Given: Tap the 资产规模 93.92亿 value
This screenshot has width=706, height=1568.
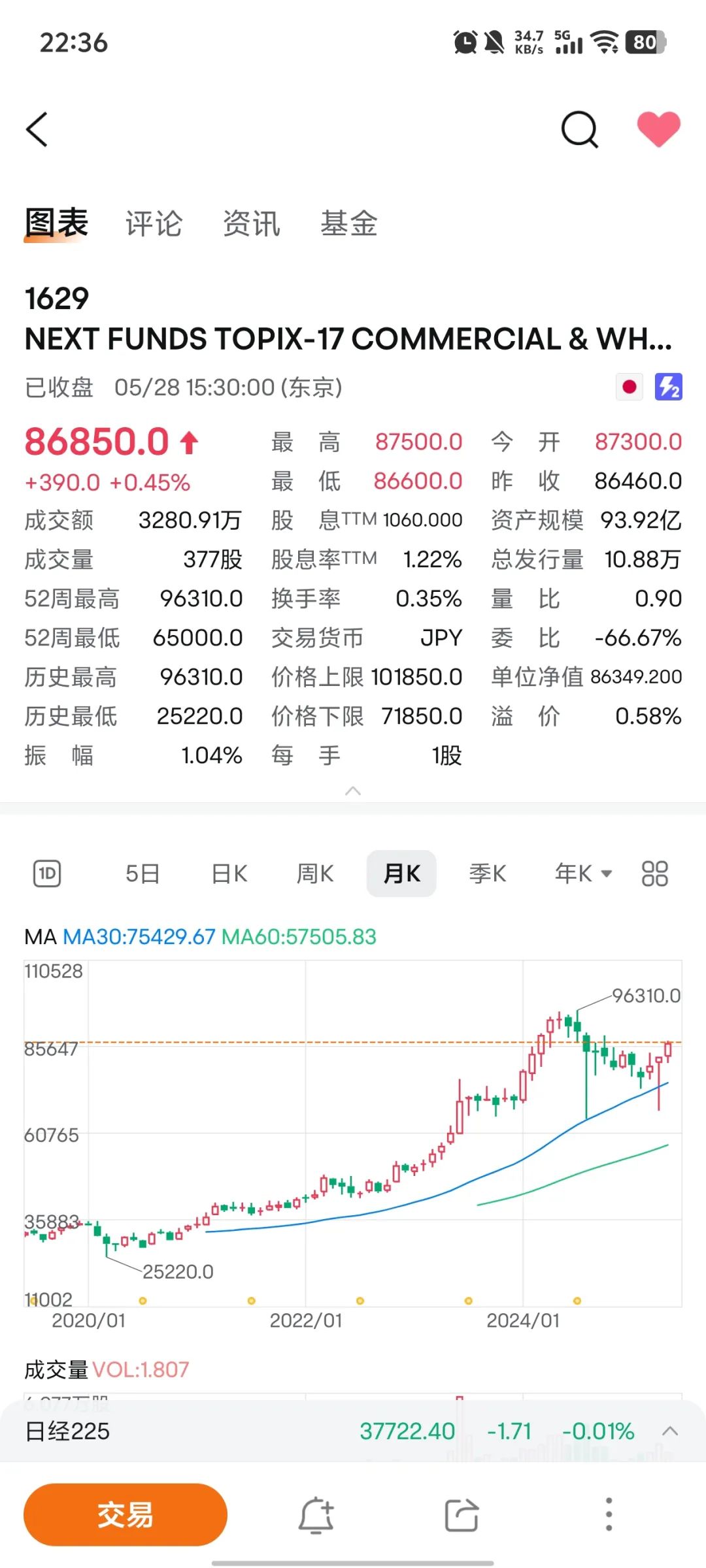Looking at the screenshot, I should tap(641, 520).
